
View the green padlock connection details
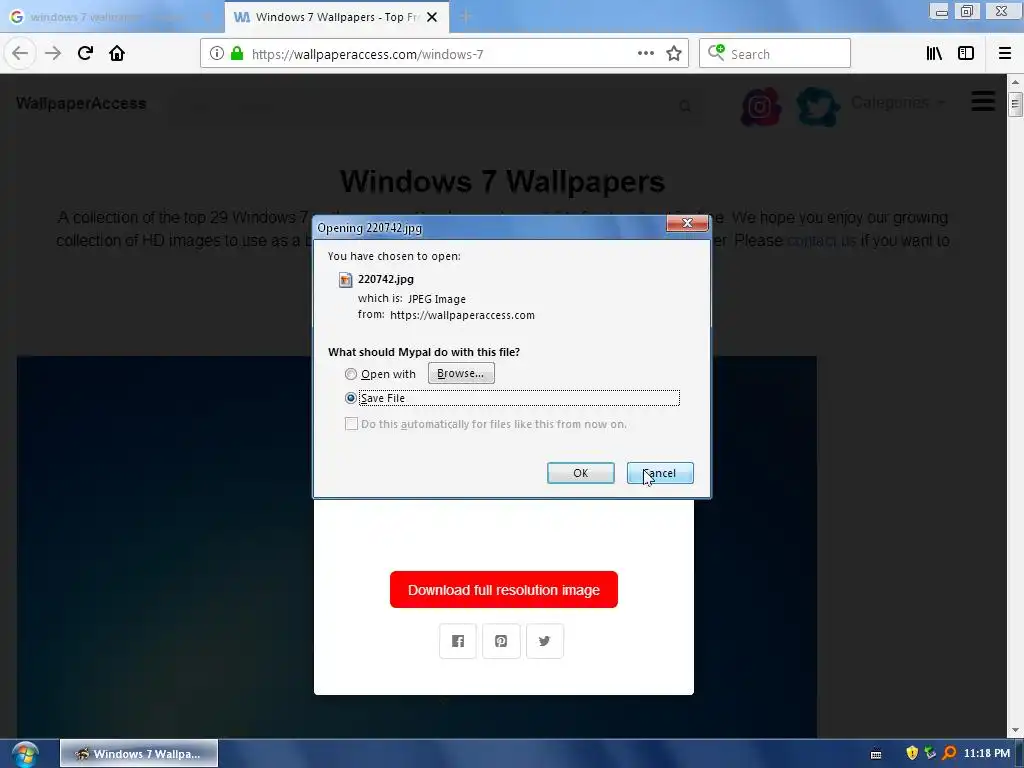[x=236, y=54]
